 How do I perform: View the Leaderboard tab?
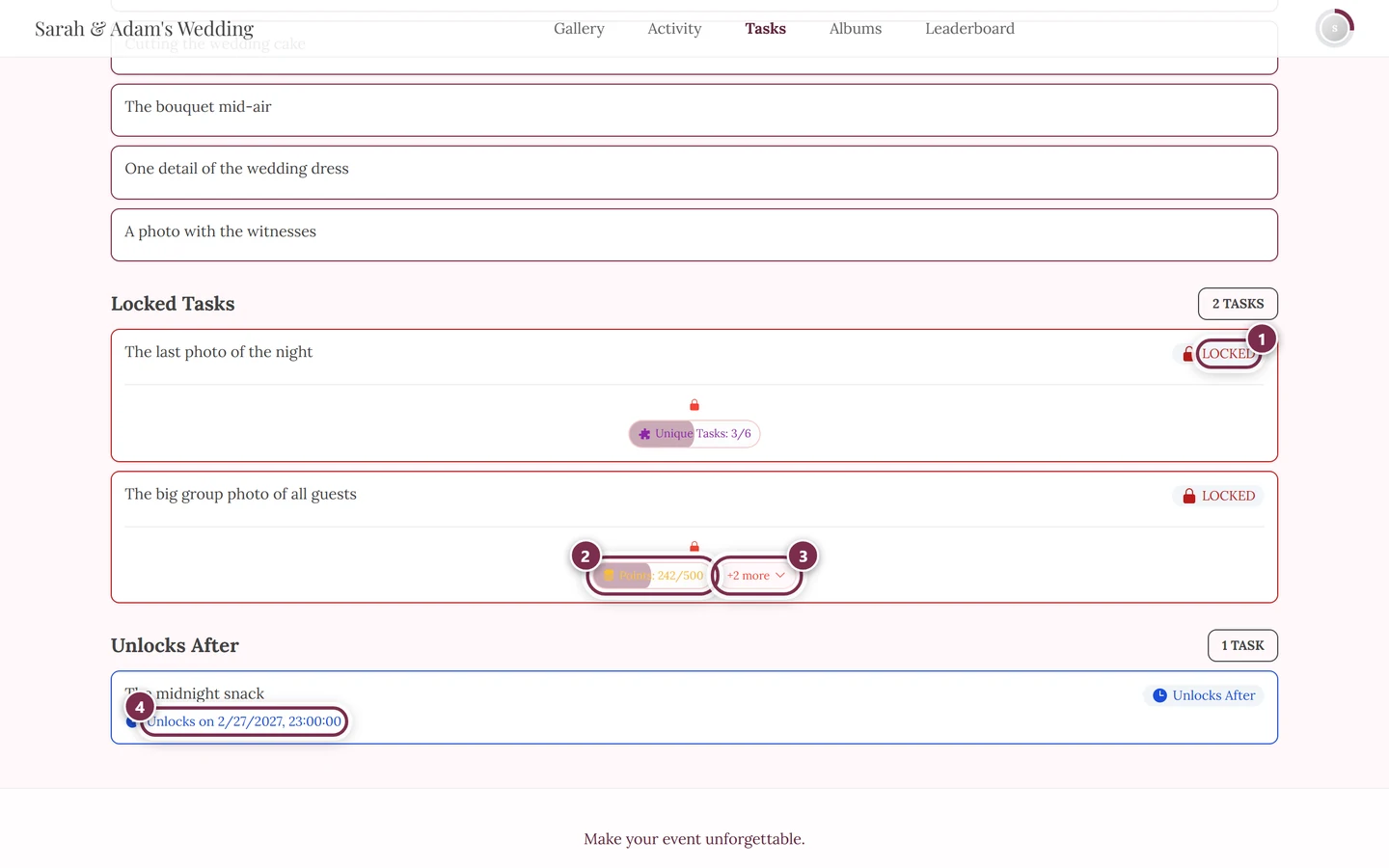969,29
